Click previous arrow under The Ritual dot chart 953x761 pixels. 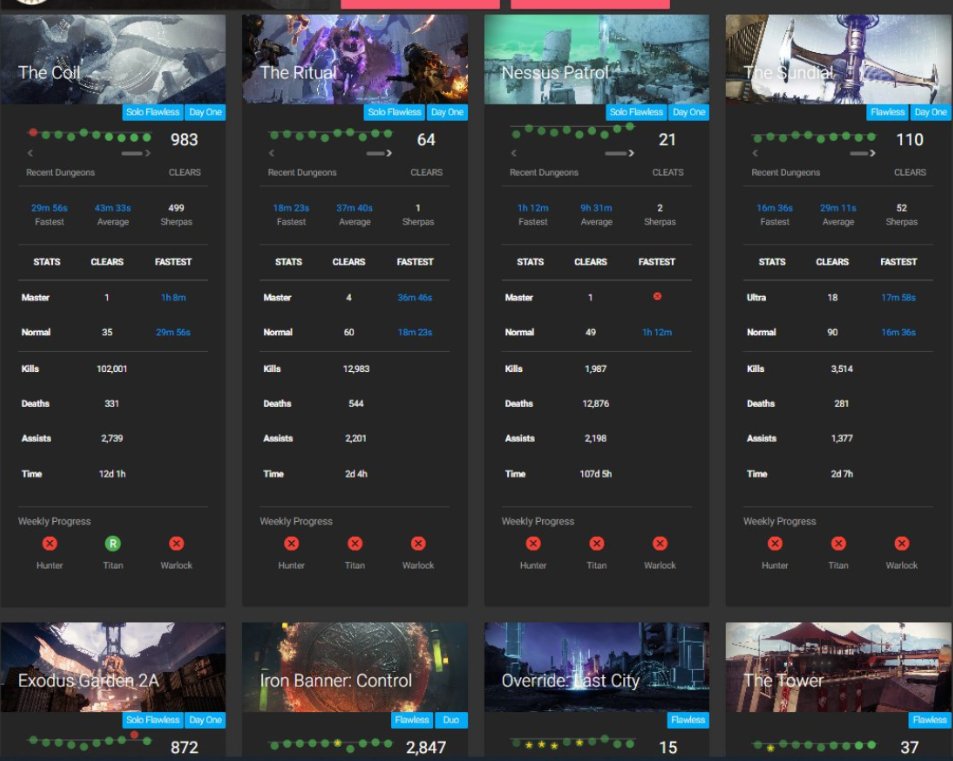click(x=272, y=153)
